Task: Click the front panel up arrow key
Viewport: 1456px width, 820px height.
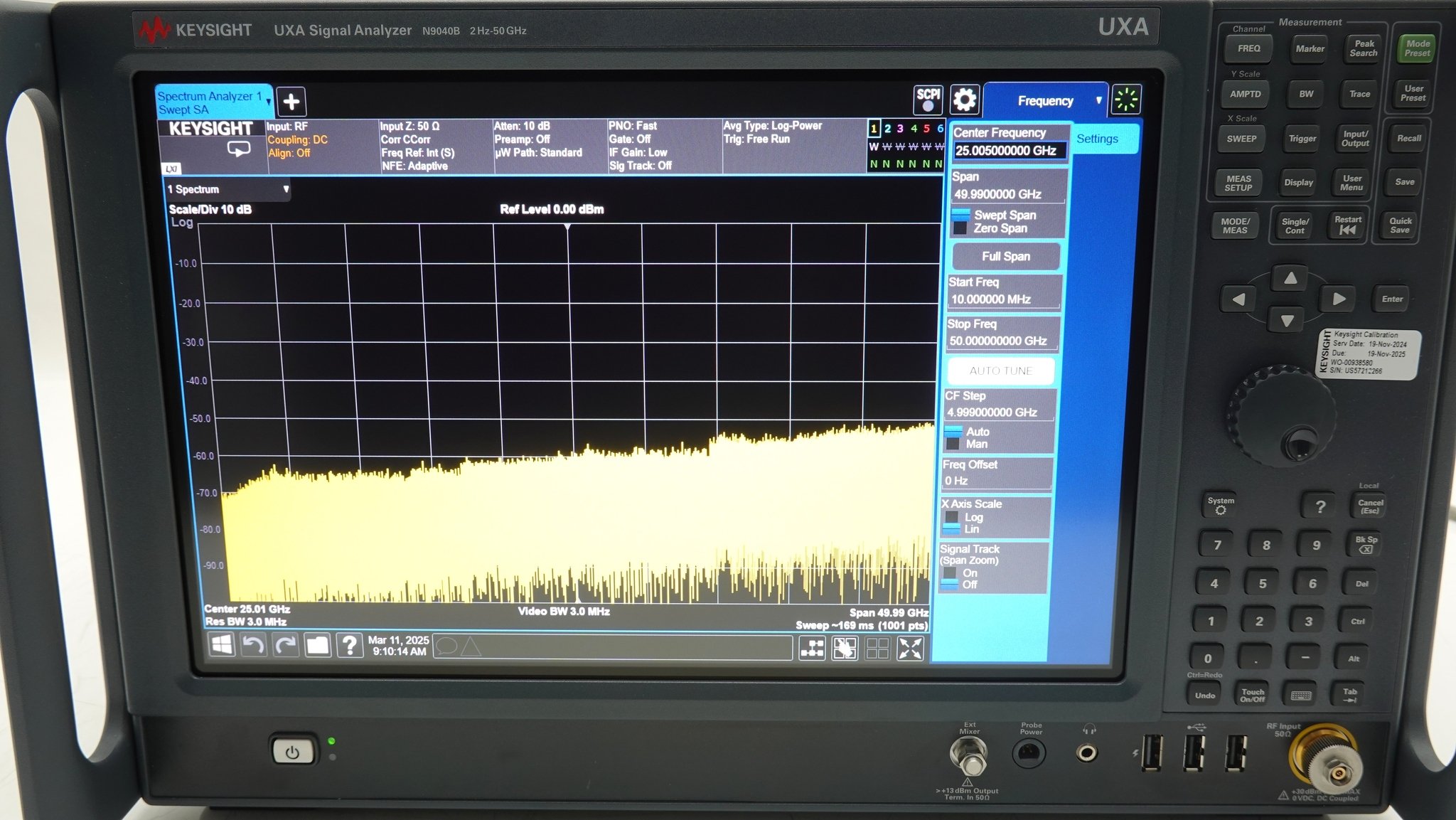Action: tap(1290, 278)
